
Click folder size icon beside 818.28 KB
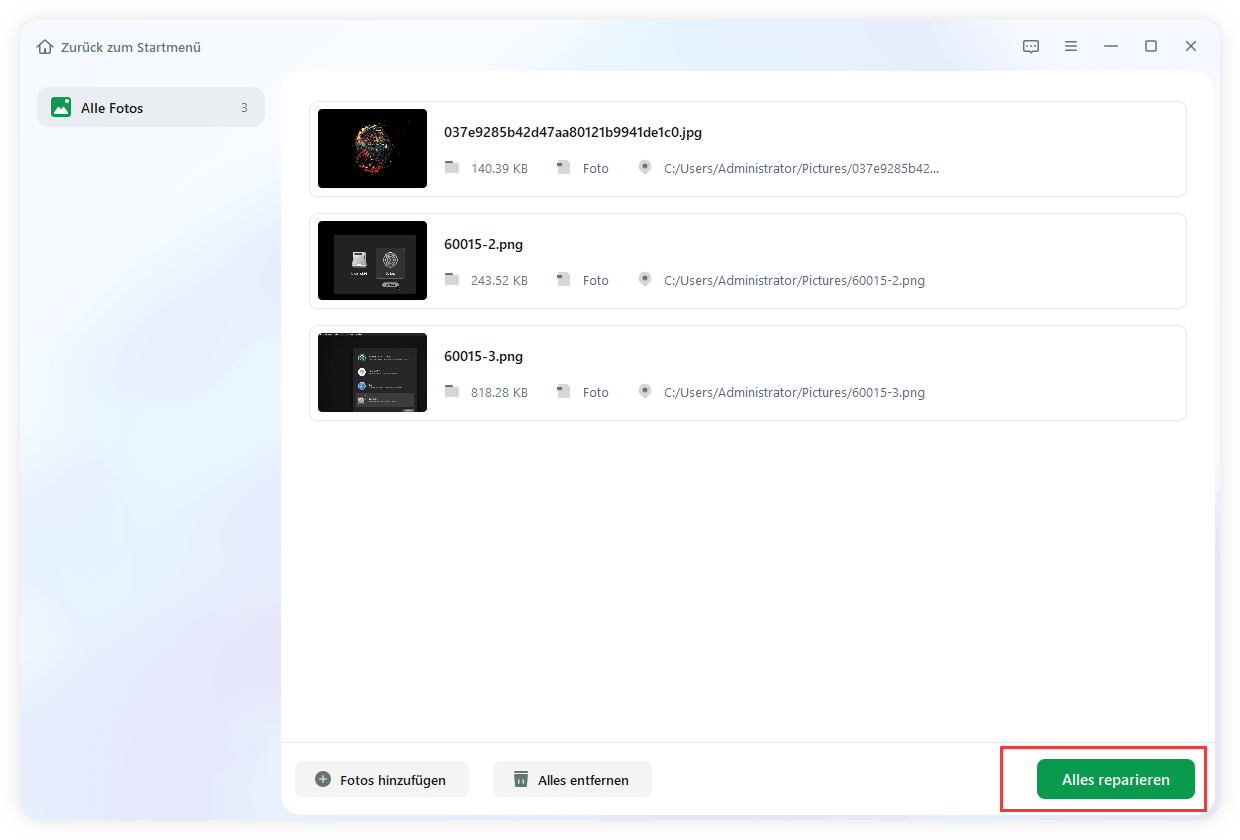[x=452, y=392]
